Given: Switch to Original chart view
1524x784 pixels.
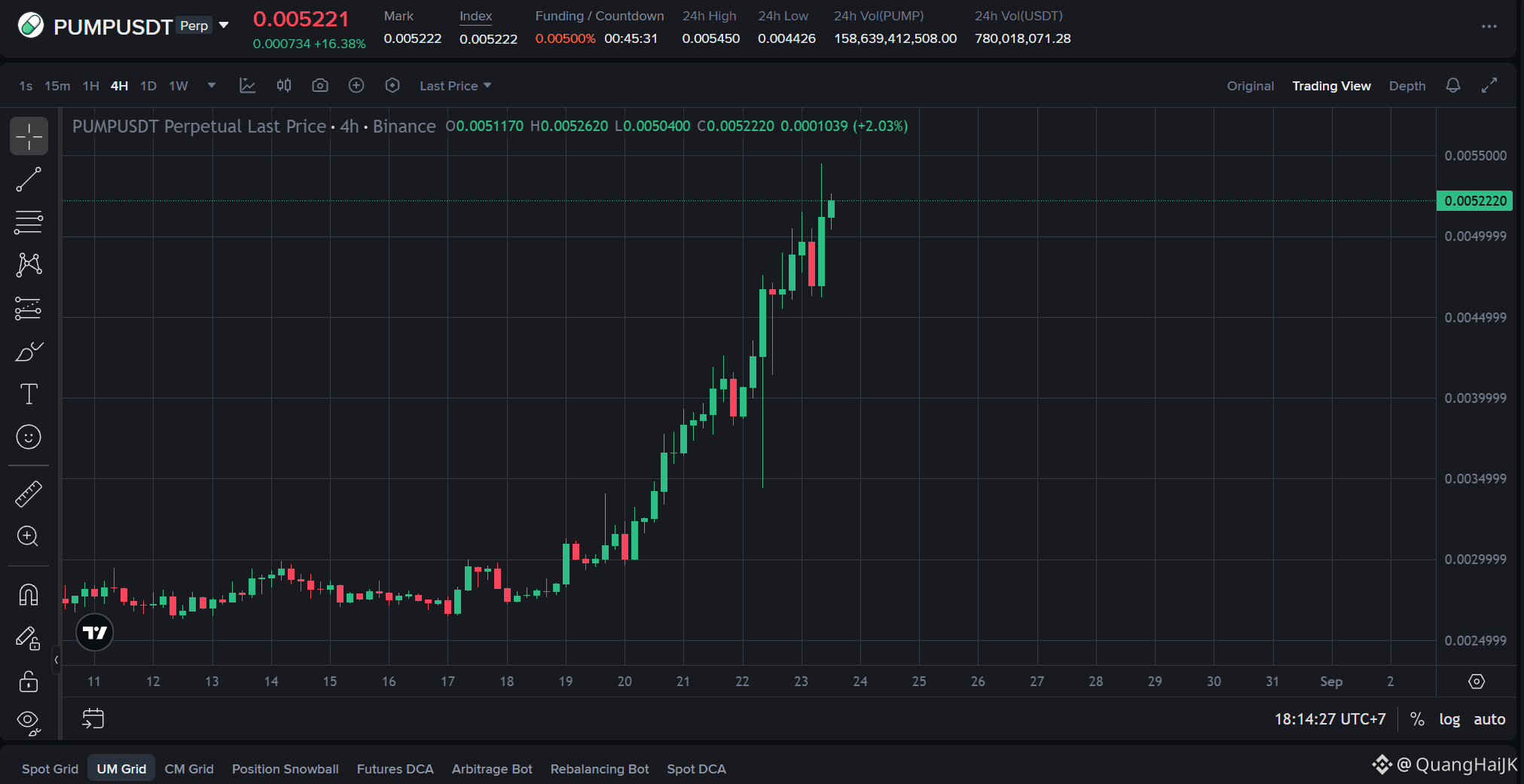Looking at the screenshot, I should click(x=1251, y=86).
